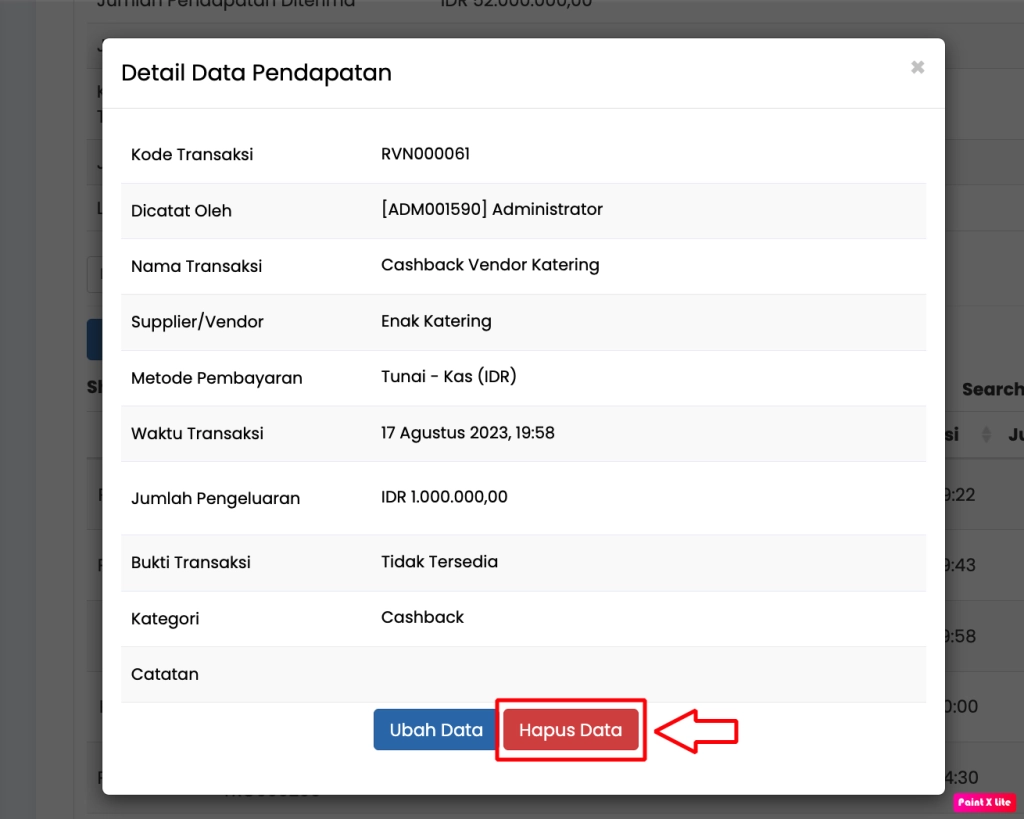Click the Catatan row label
Viewport: 1024px width, 819px height.
(165, 675)
